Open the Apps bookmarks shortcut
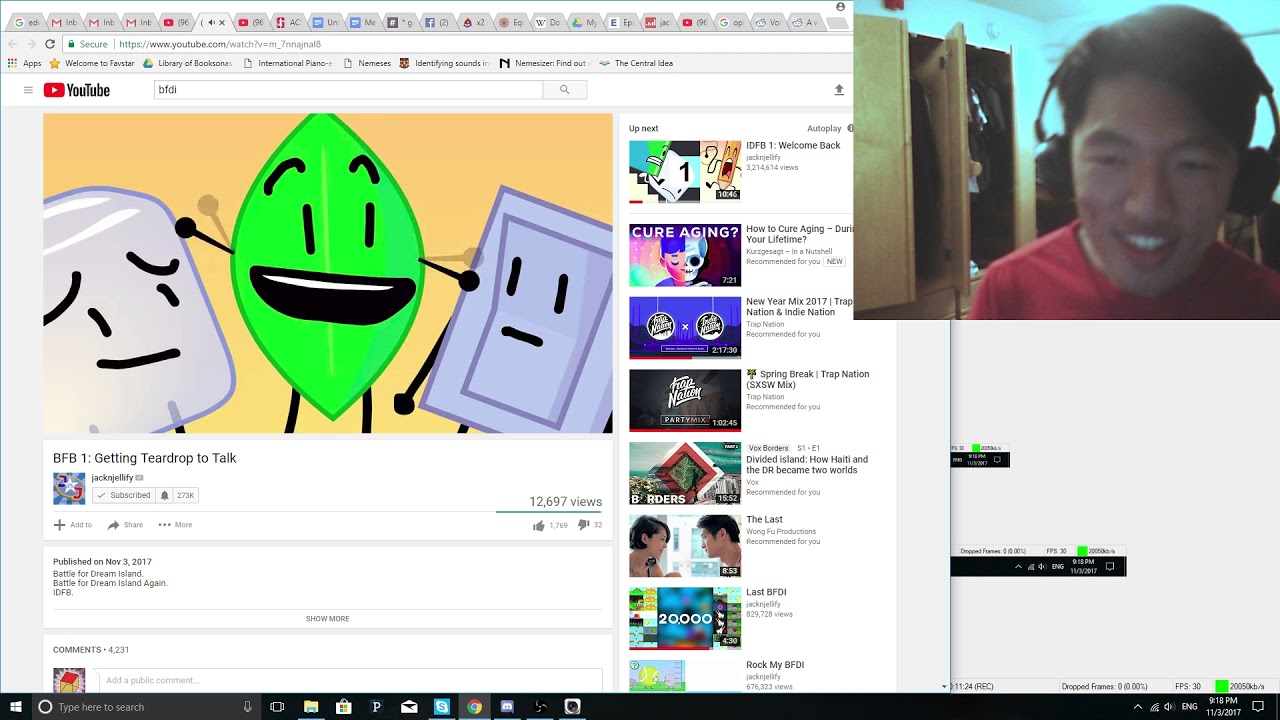The image size is (1280, 720). 25,63
